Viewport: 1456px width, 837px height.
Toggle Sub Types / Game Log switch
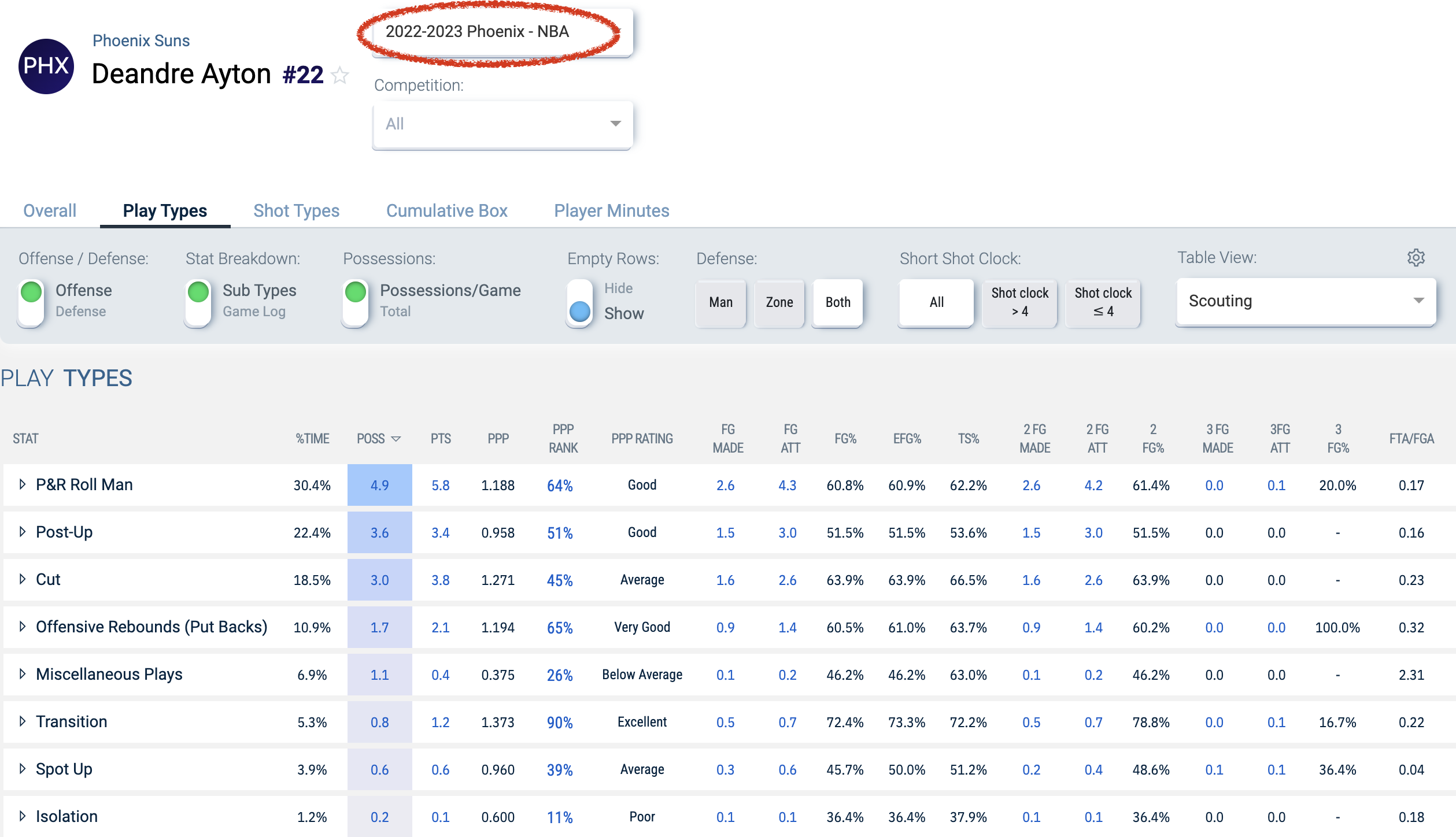pyautogui.click(x=198, y=303)
